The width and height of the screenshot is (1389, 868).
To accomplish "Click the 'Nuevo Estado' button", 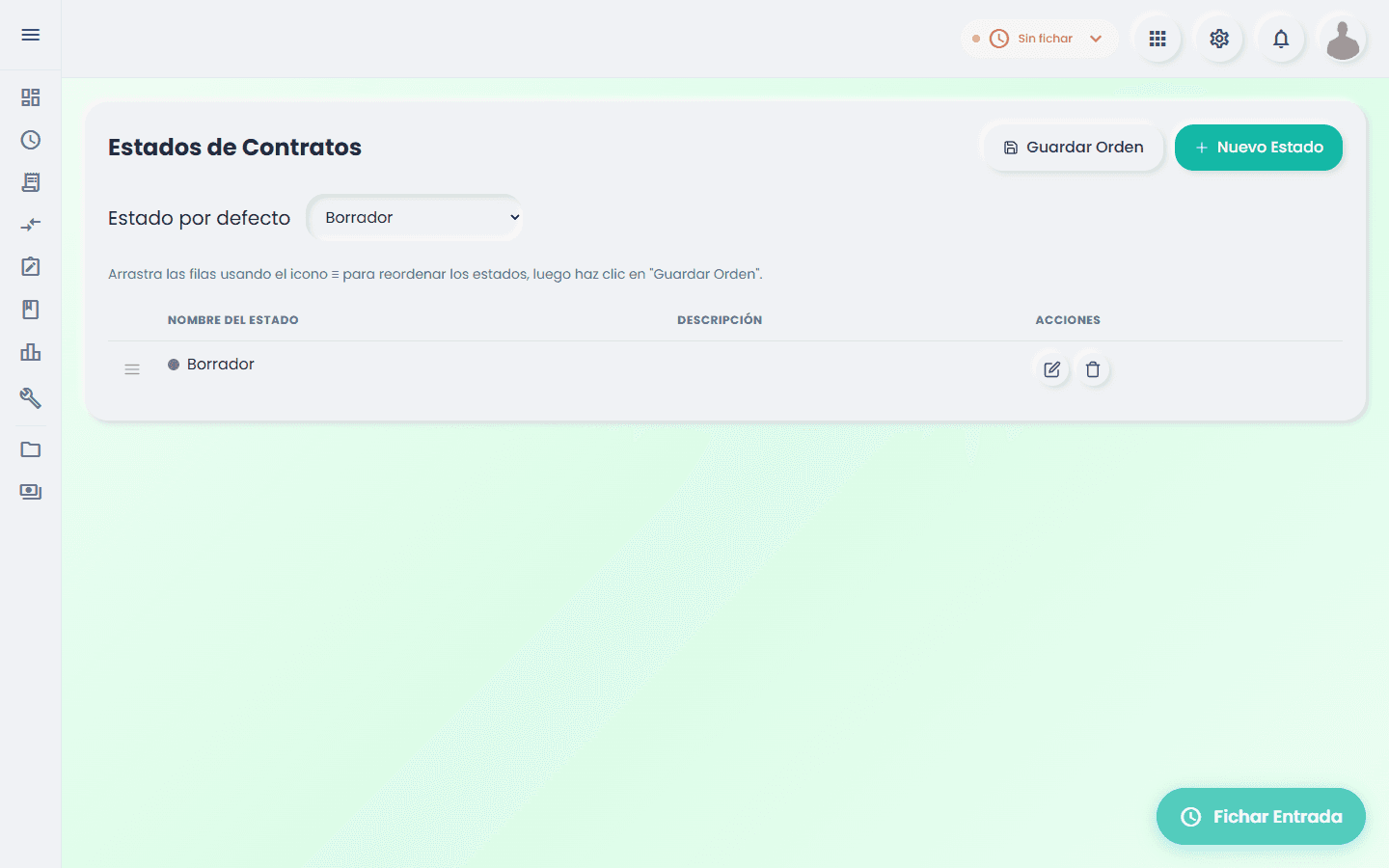I will tap(1259, 148).
